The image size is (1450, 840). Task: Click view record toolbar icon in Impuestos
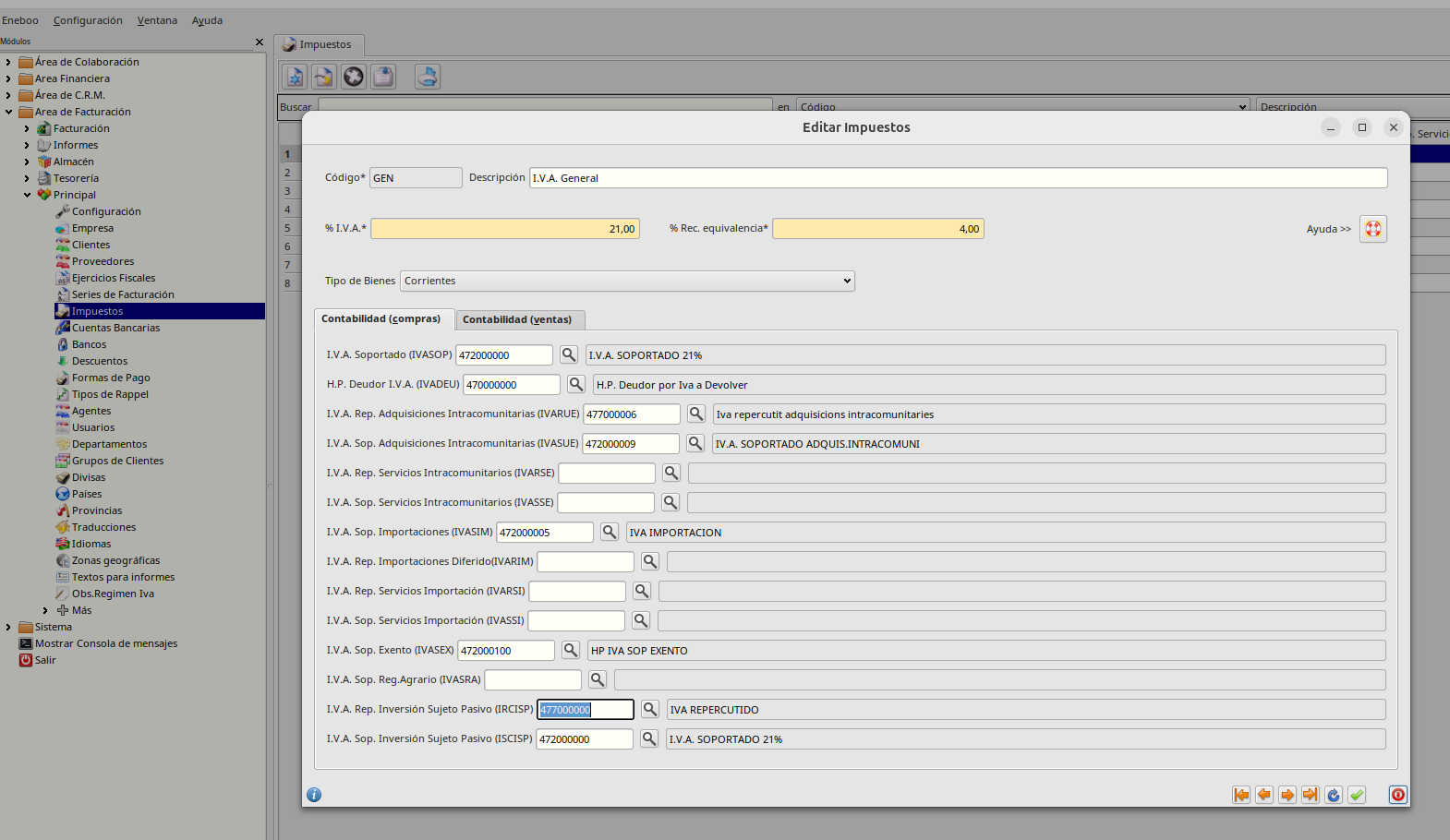(x=383, y=77)
